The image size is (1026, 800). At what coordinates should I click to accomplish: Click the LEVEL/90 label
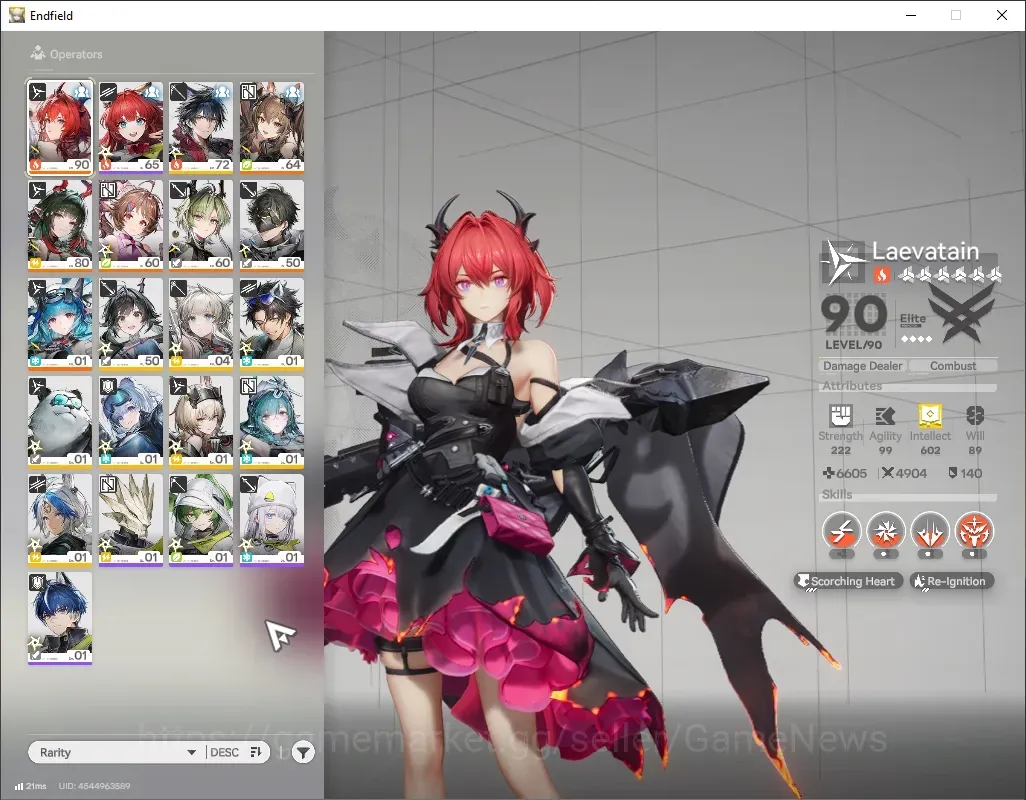point(853,345)
